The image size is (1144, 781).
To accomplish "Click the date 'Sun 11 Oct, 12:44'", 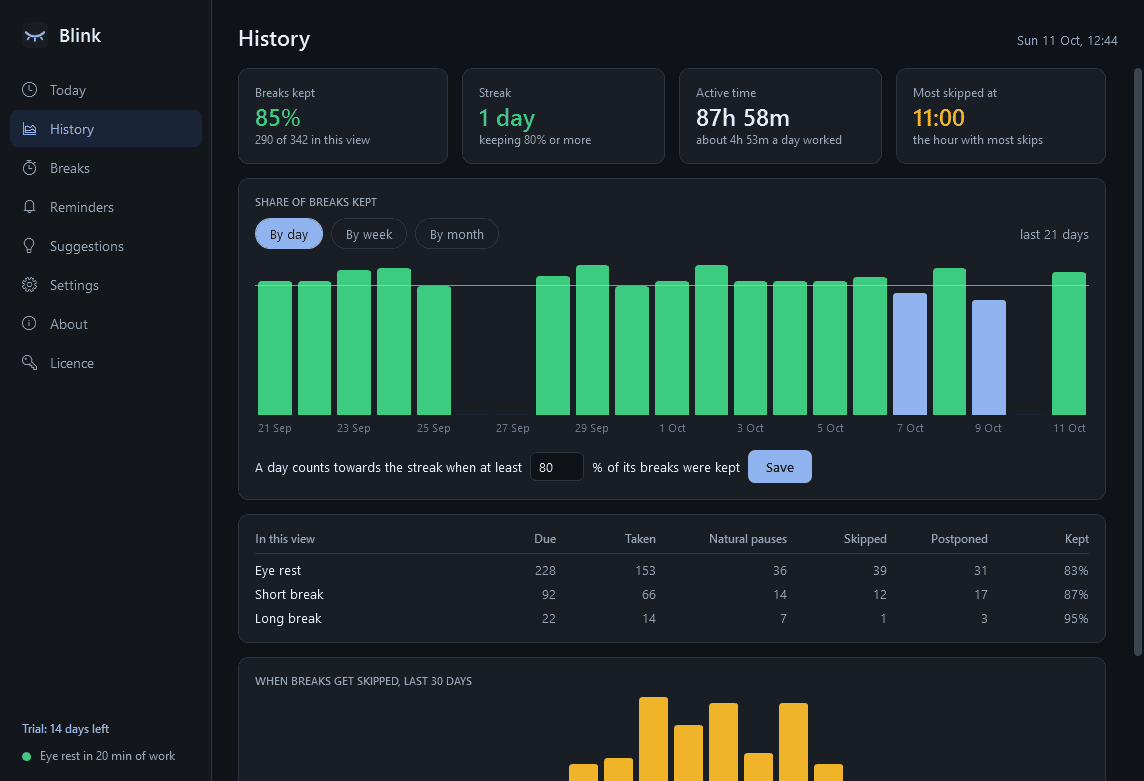I will coord(1067,40).
